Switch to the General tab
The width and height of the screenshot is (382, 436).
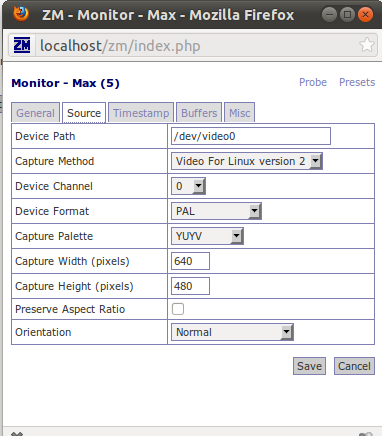(35, 113)
